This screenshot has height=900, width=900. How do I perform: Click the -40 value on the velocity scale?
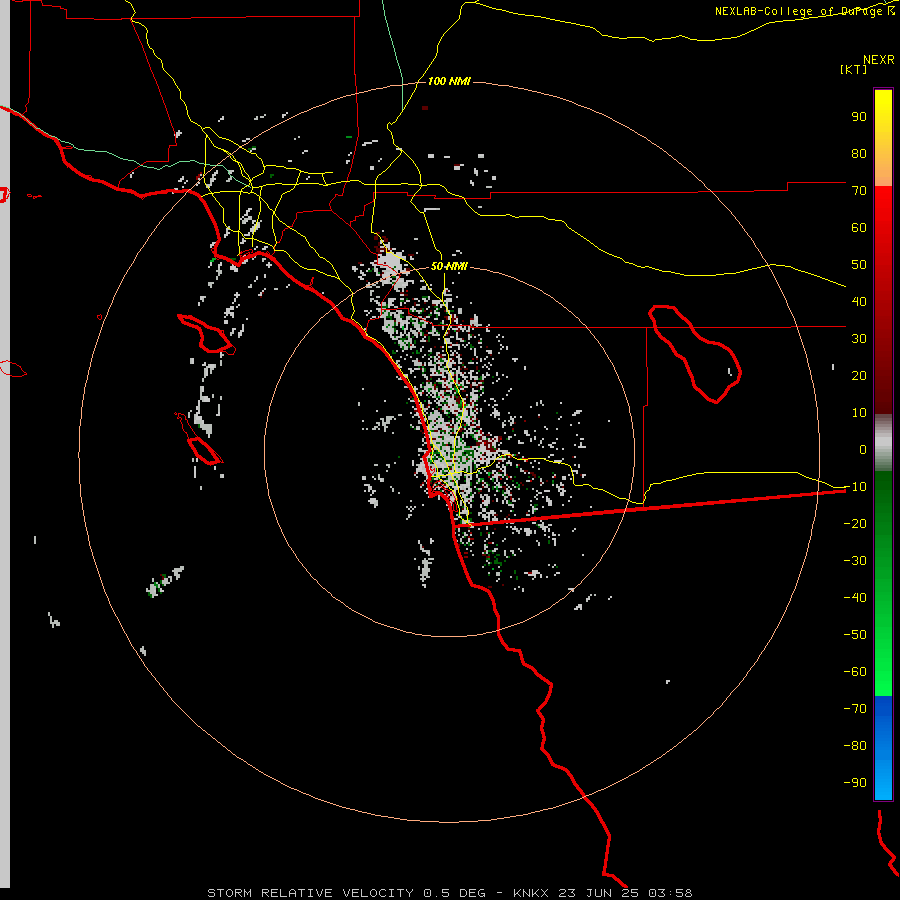pyautogui.click(x=855, y=598)
